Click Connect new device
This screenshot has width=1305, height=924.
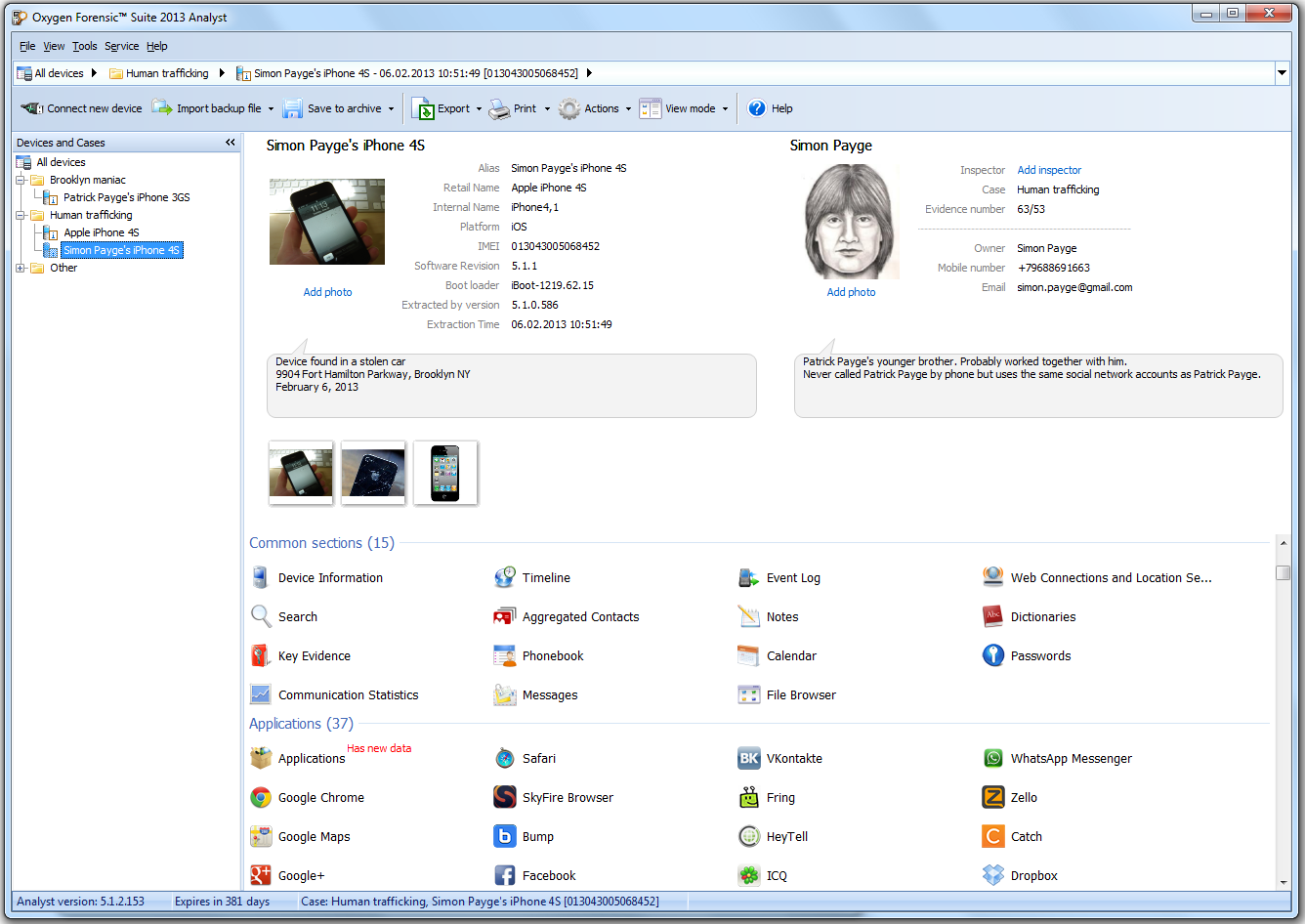81,108
